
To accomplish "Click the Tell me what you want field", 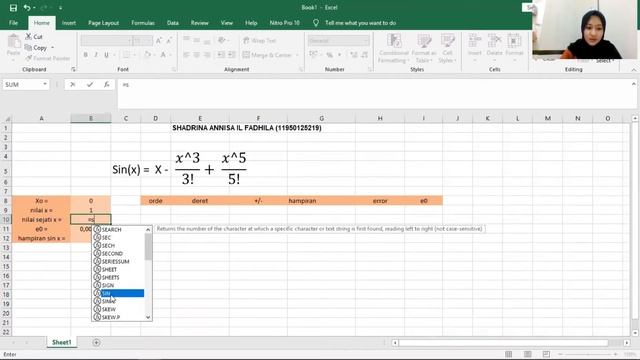I will [x=360, y=23].
